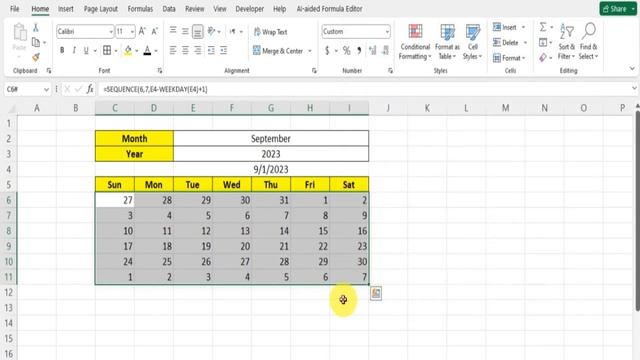This screenshot has height=360, width=640.
Task: Increase font size with the larger A
Action: [x=142, y=31]
